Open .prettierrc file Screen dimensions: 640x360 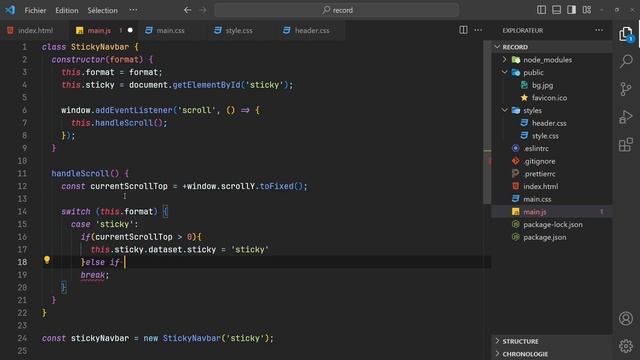pos(539,173)
